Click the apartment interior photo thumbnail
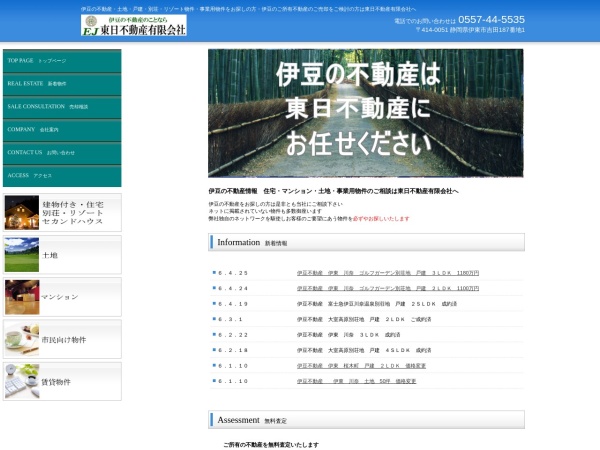The image size is (600, 450). point(22,297)
